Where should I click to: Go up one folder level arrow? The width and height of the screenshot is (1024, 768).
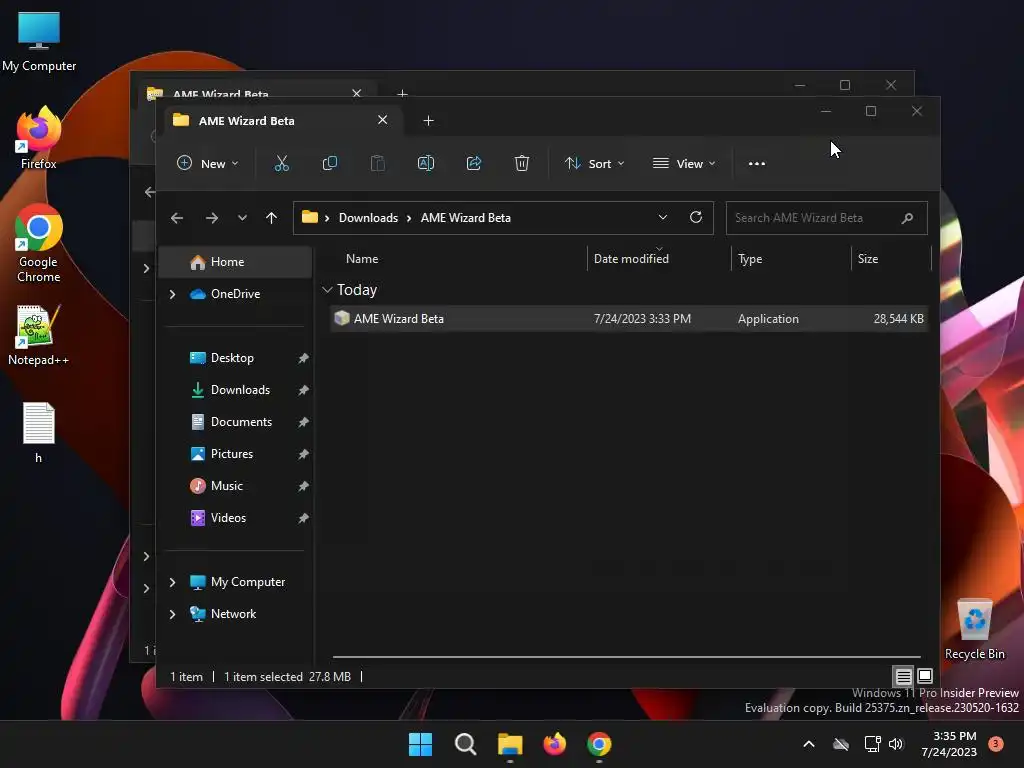coord(272,218)
